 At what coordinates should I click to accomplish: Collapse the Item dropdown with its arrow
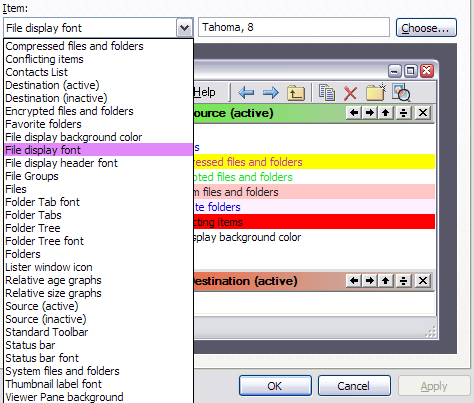coord(184,28)
